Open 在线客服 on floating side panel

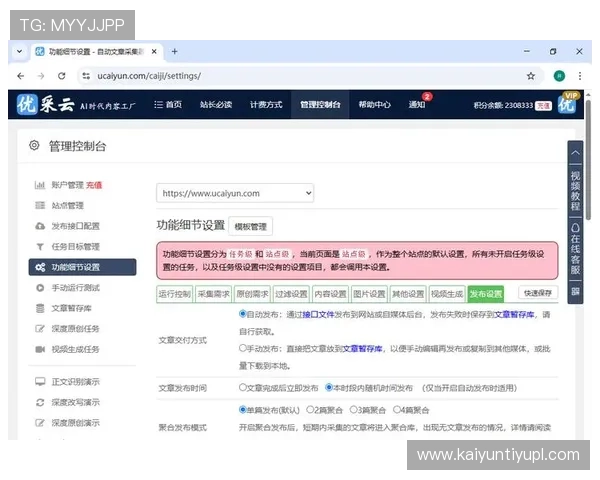pos(575,249)
